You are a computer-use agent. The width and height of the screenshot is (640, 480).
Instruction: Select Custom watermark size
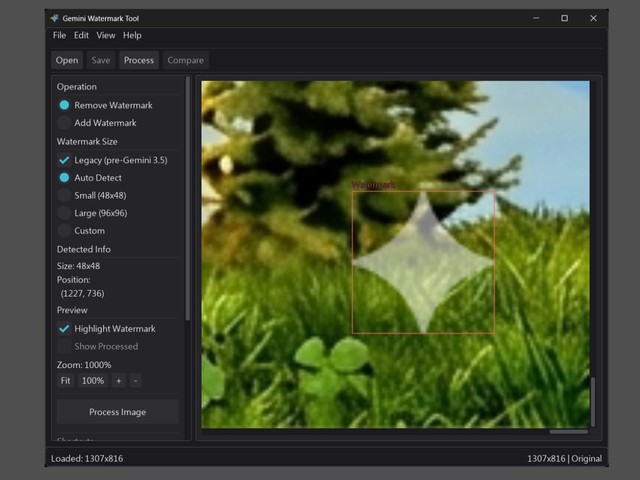(81, 231)
